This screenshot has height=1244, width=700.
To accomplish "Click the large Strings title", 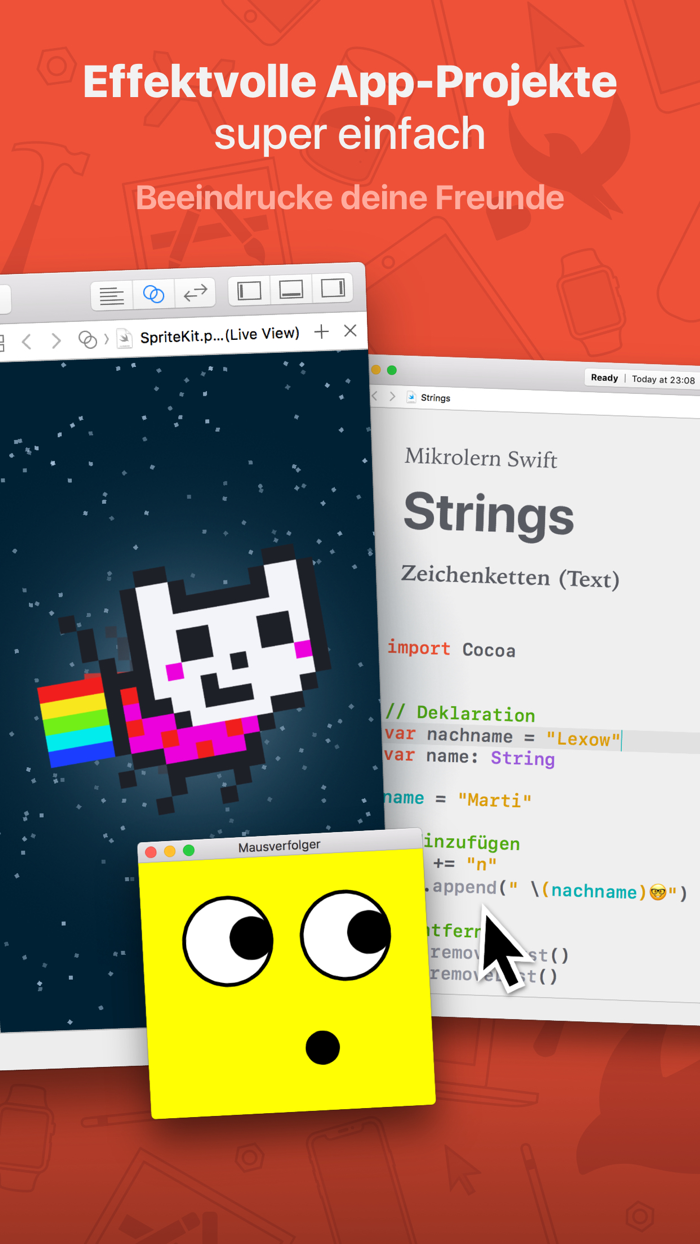I will click(x=489, y=514).
